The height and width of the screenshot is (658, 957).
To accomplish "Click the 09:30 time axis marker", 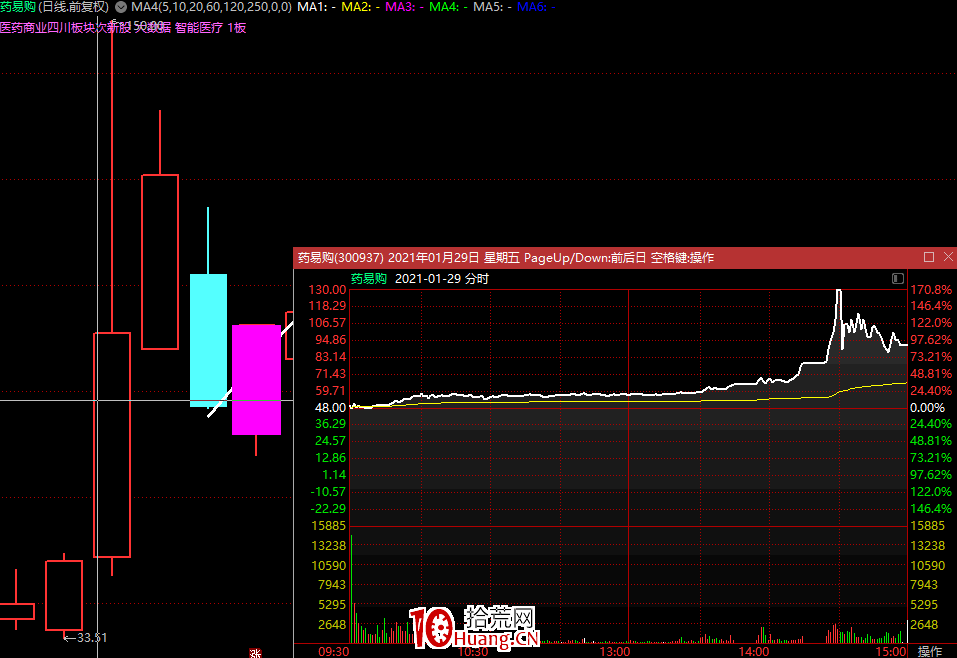I will click(x=333, y=651).
